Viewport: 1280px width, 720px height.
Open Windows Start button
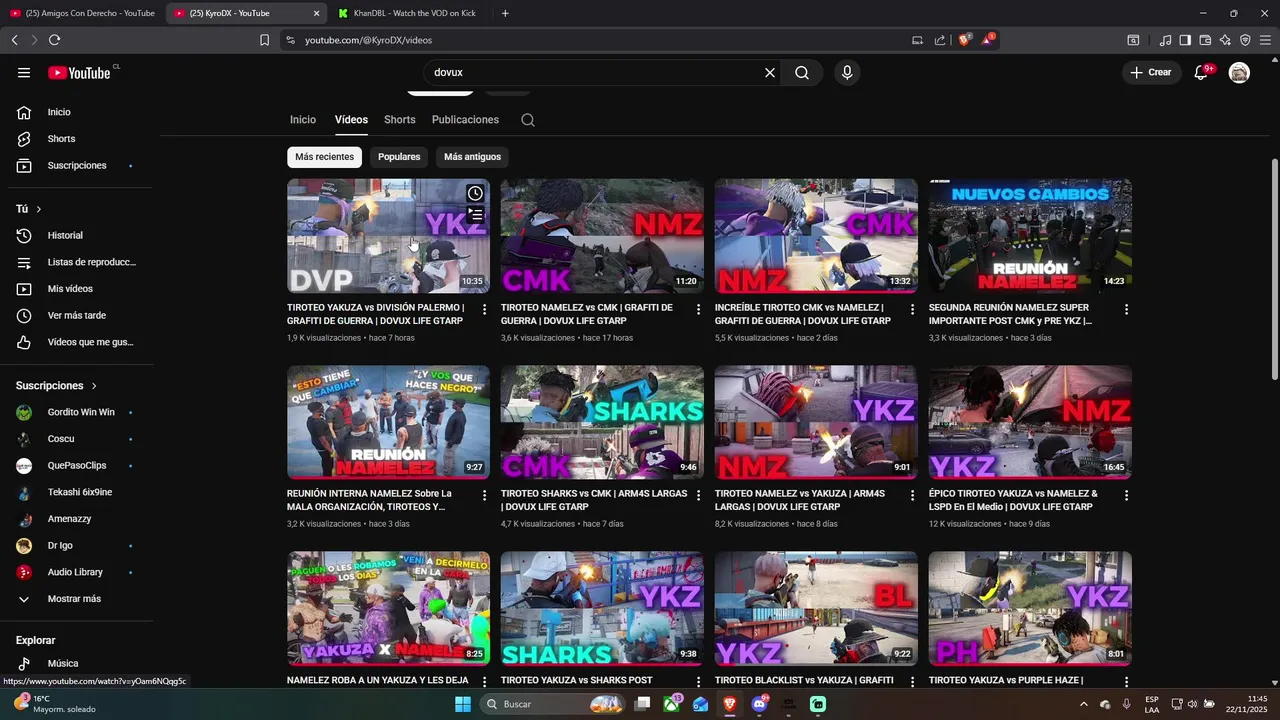pyautogui.click(x=463, y=704)
